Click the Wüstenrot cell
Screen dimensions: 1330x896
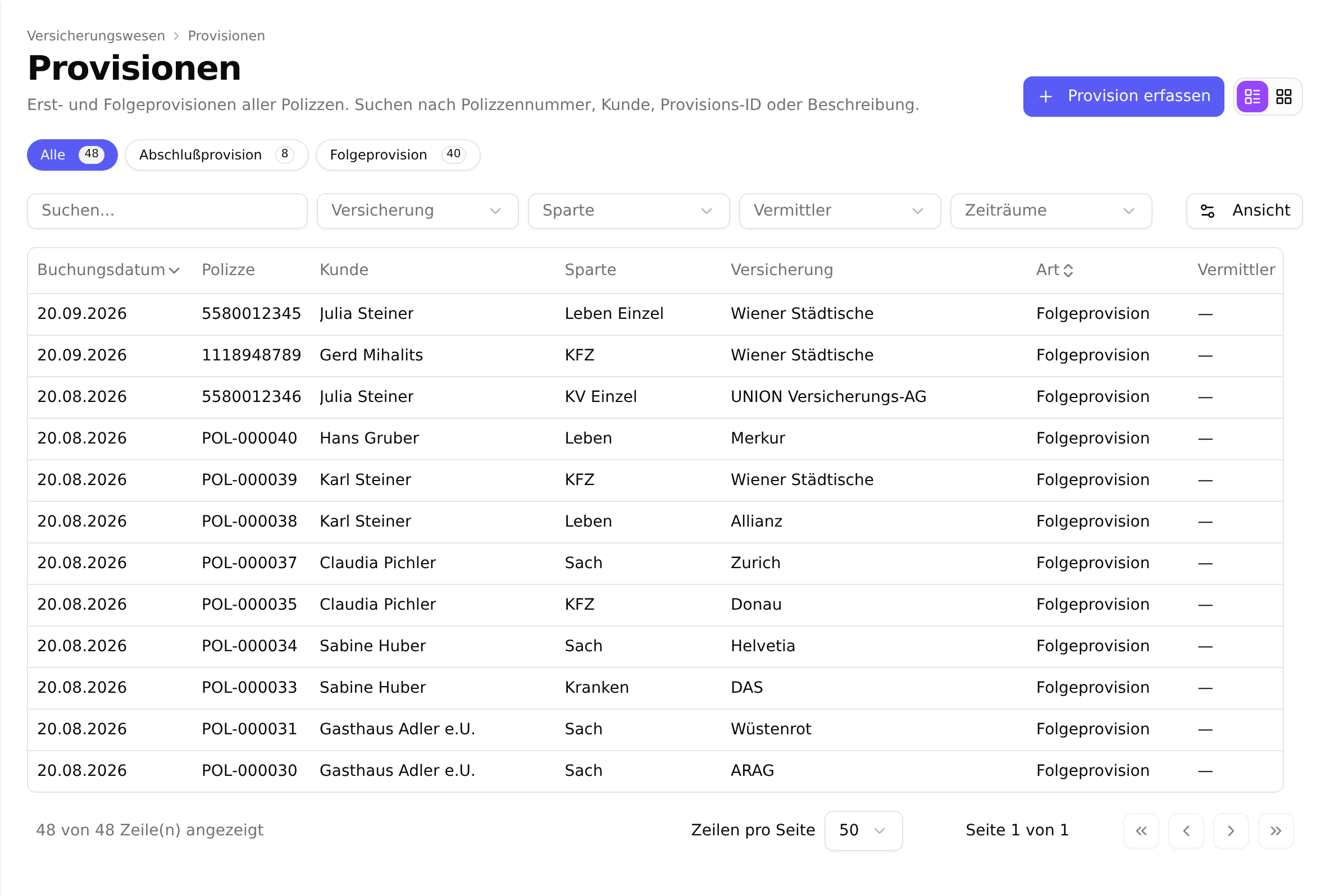coord(771,729)
